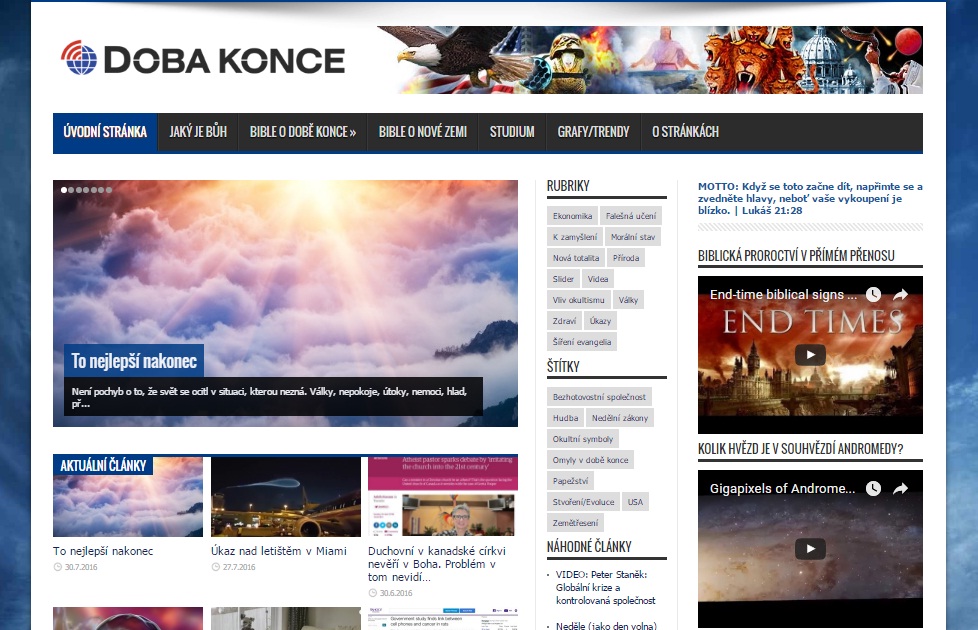Click Share icon on Andromeda video
Image resolution: width=978 pixels, height=630 pixels.
(x=900, y=489)
